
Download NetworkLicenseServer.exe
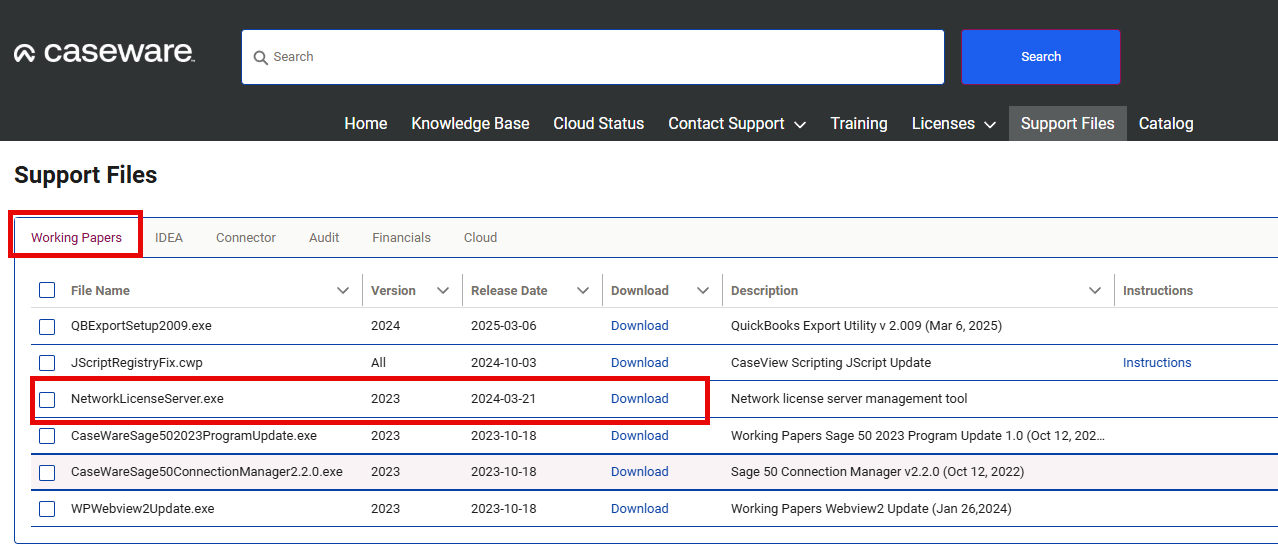tap(640, 399)
